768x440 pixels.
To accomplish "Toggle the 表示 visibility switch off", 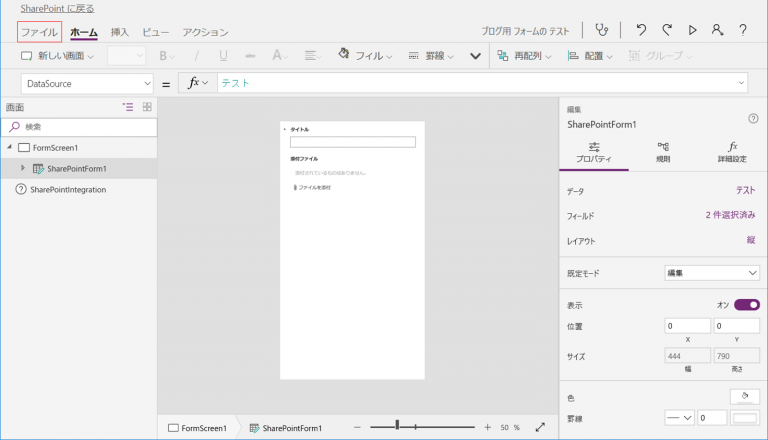I will click(x=746, y=305).
